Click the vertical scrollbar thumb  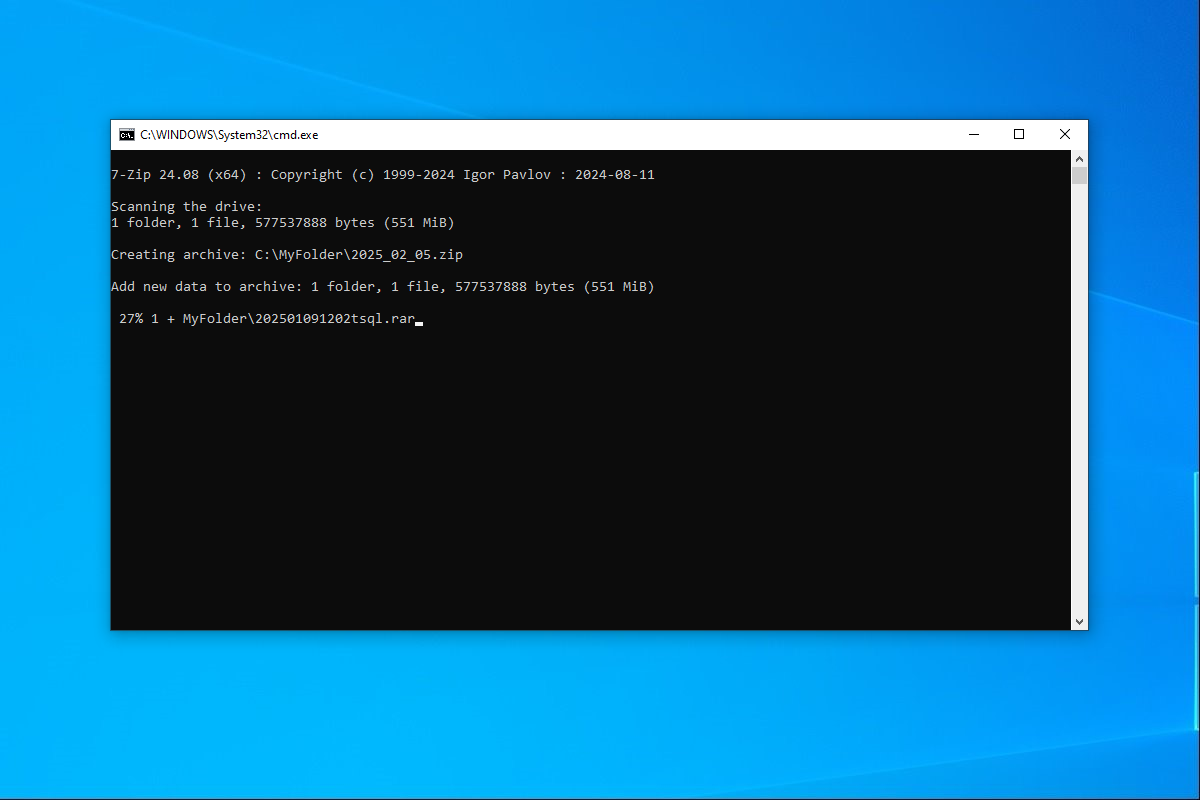point(1079,176)
